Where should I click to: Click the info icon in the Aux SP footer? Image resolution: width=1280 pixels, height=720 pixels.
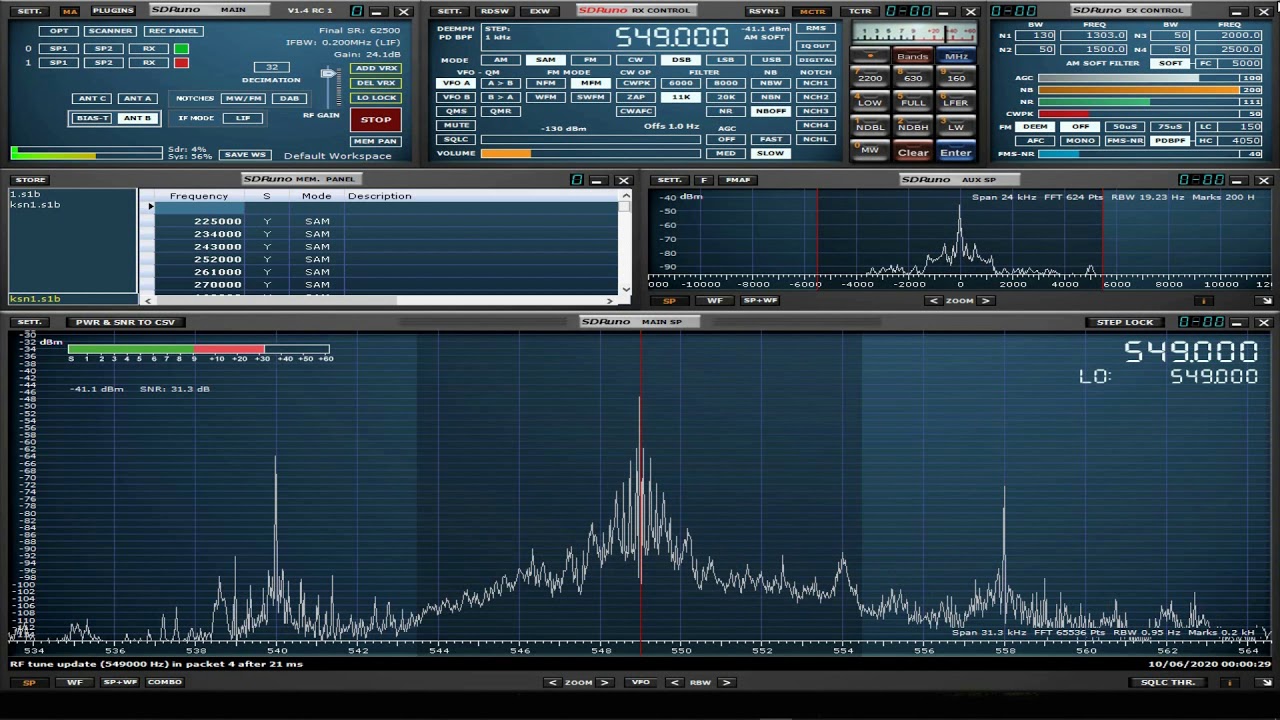pyautogui.click(x=1205, y=300)
